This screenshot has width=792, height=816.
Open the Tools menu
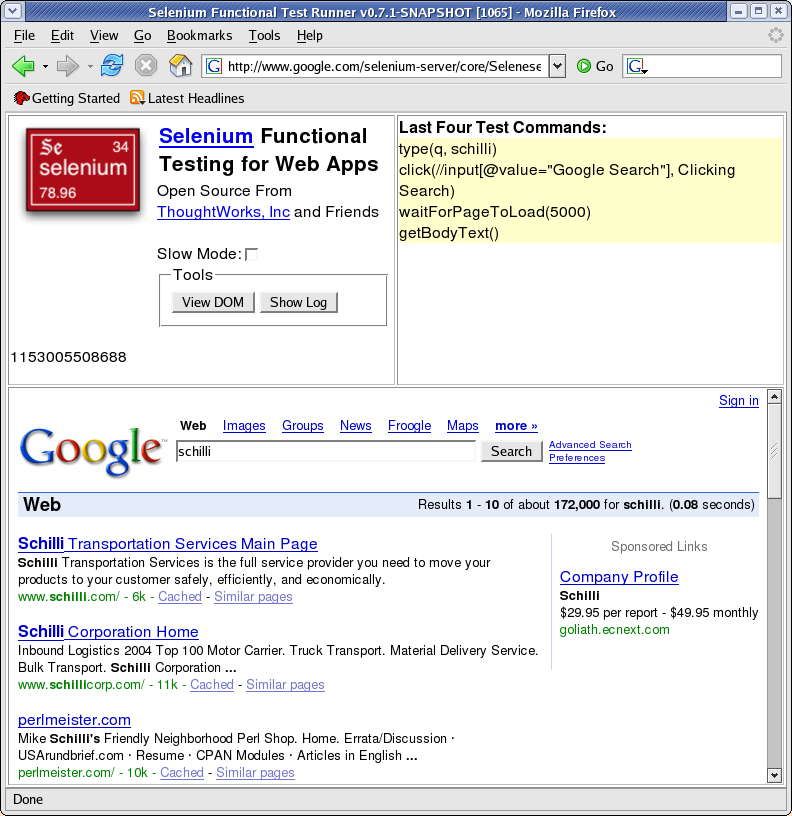point(264,35)
